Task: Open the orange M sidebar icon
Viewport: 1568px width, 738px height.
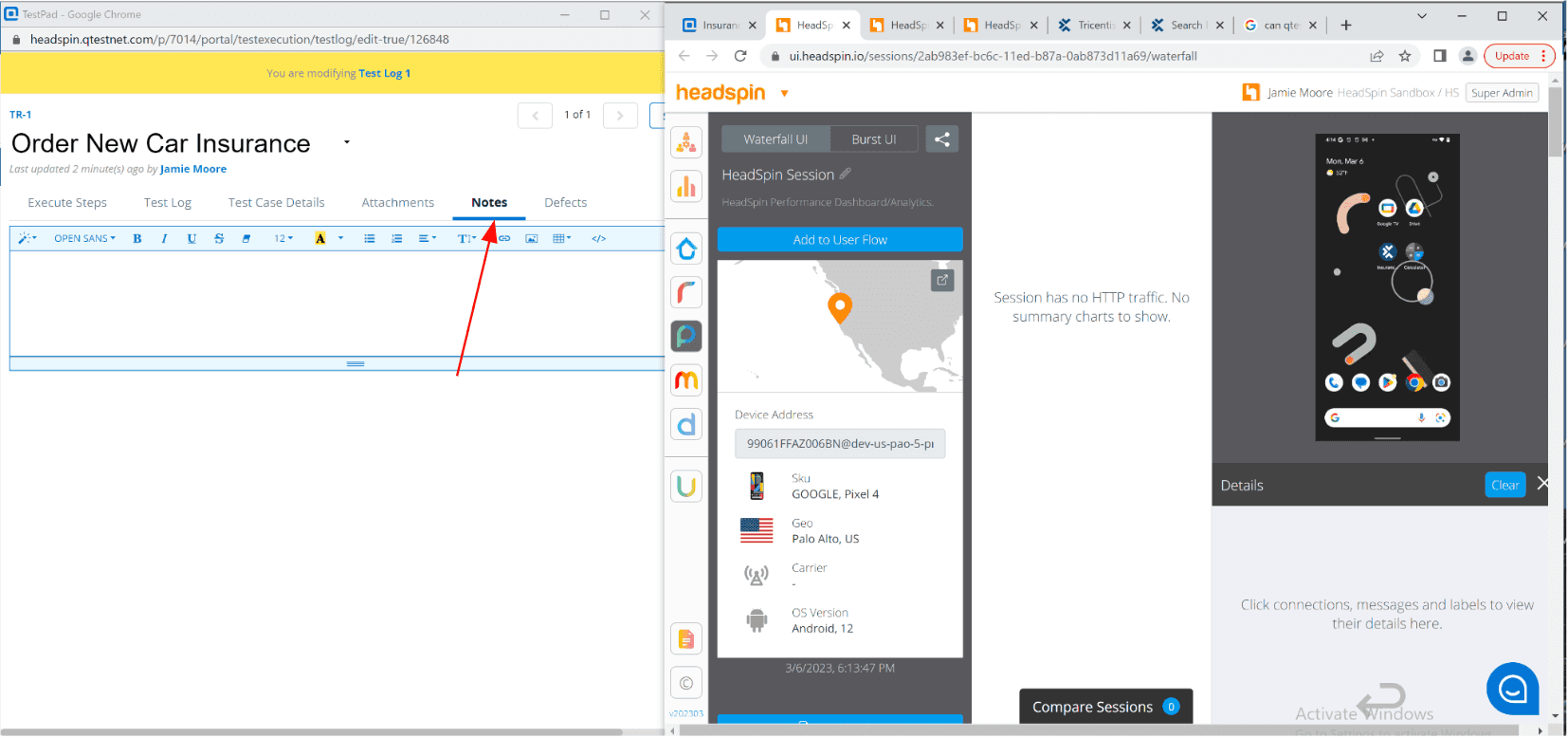Action: click(686, 380)
